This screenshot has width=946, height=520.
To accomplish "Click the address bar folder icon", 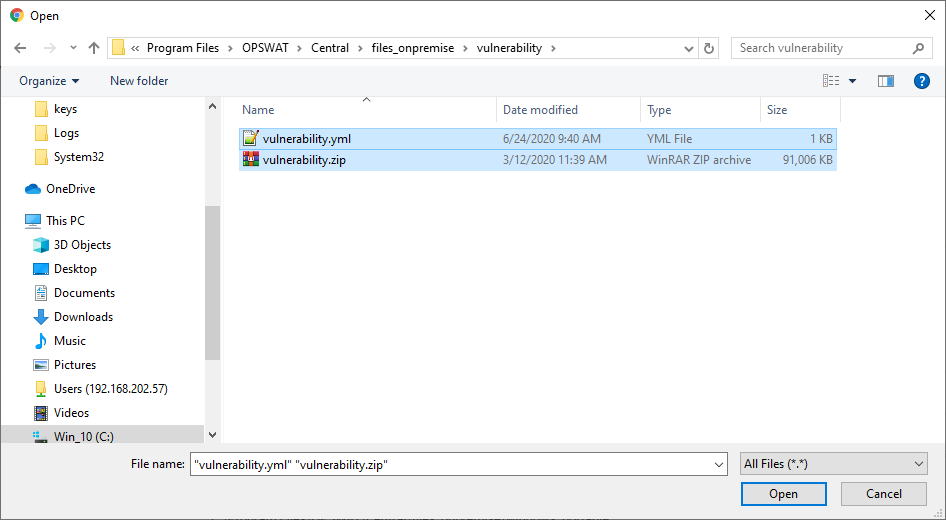I will 119,48.
